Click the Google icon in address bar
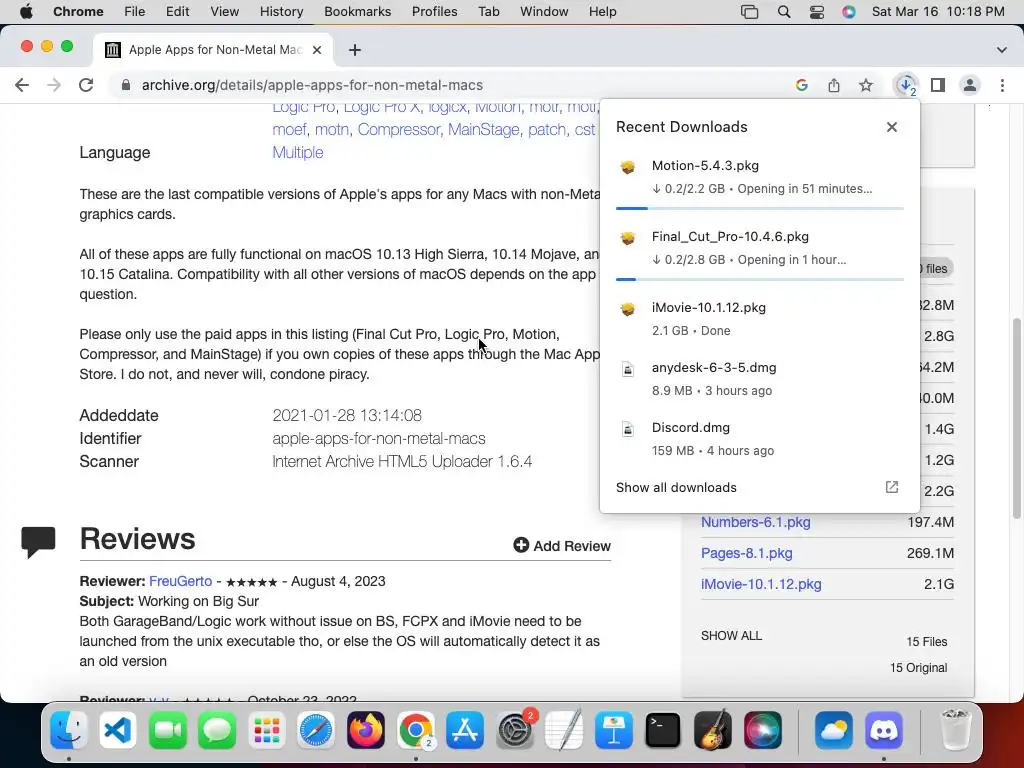Viewport: 1024px width, 768px height. coord(802,85)
